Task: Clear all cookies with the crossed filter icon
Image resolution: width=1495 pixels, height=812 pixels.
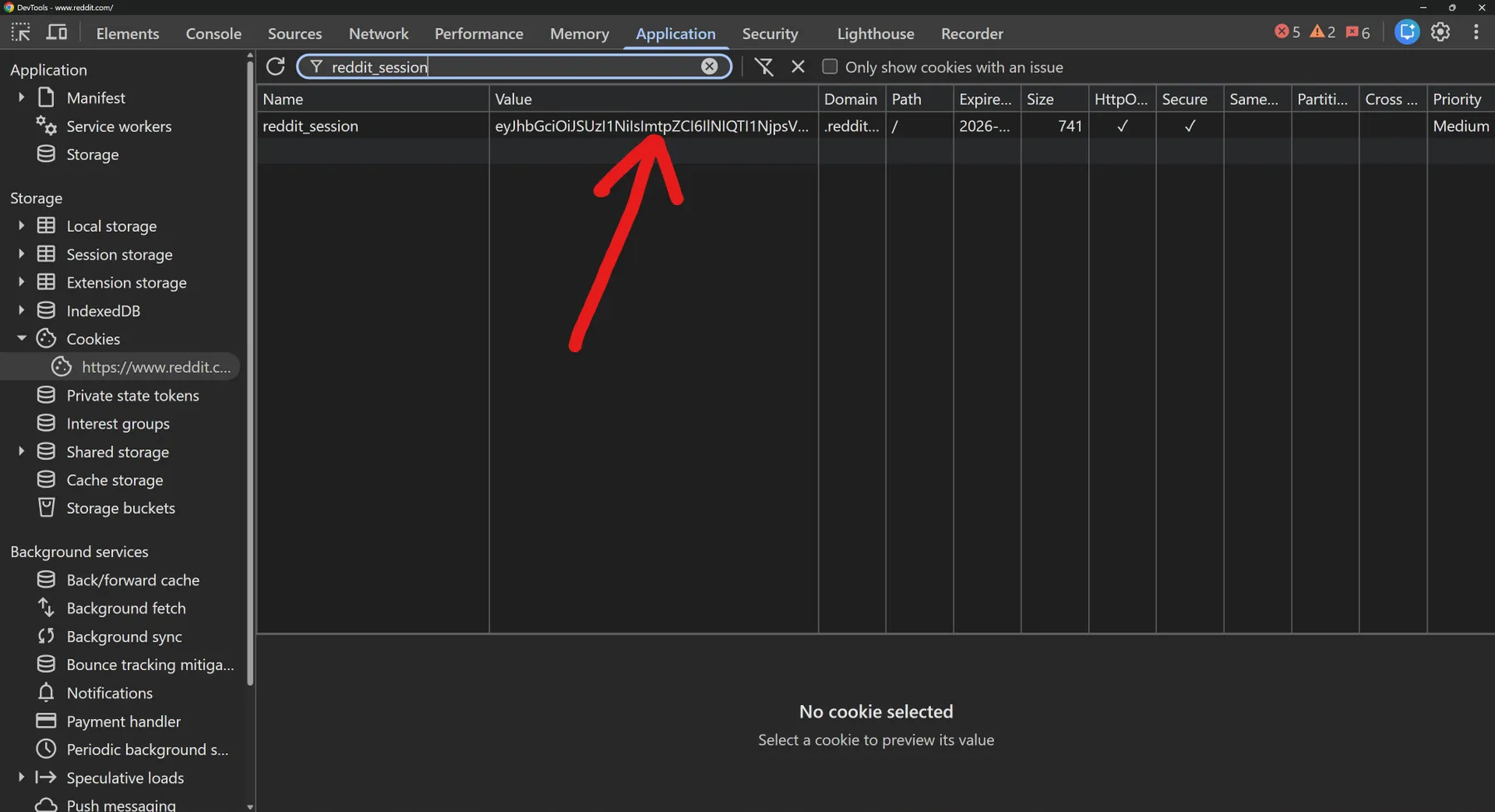Action: point(764,66)
